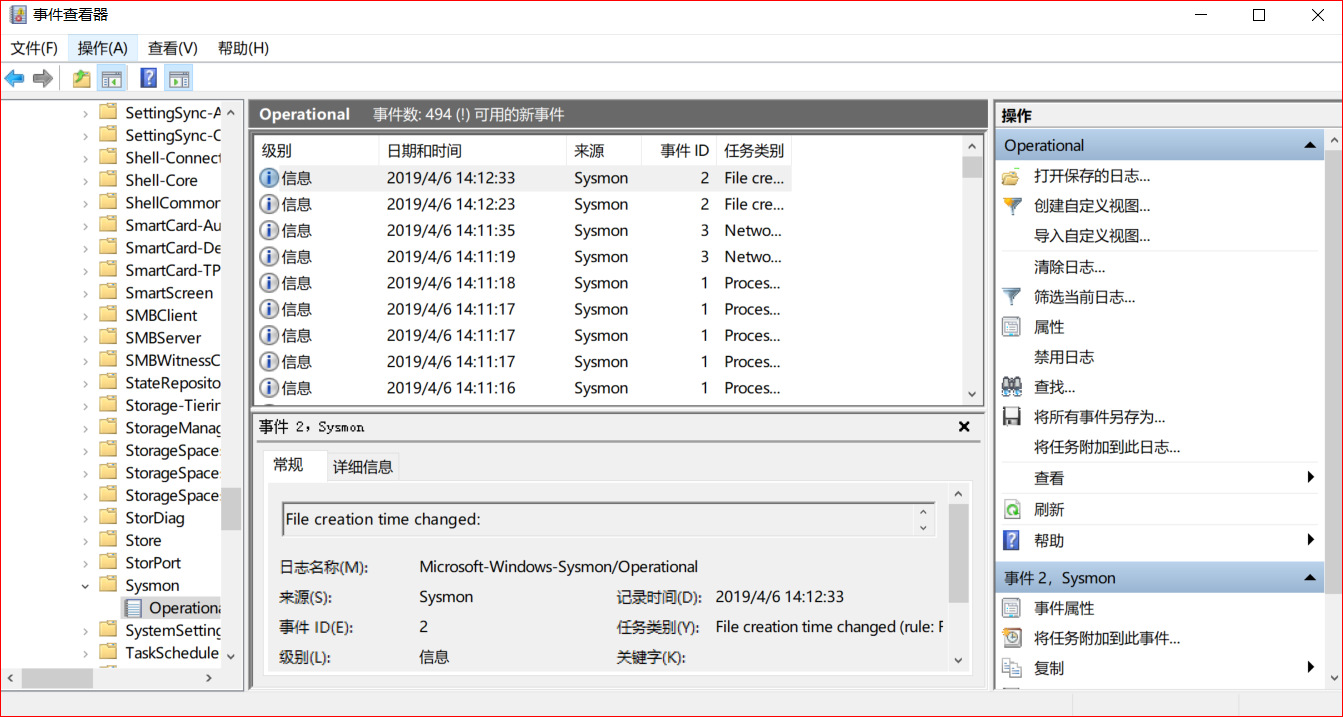Collapse the Sysmon tree node
The height and width of the screenshot is (717, 1343).
click(x=85, y=586)
